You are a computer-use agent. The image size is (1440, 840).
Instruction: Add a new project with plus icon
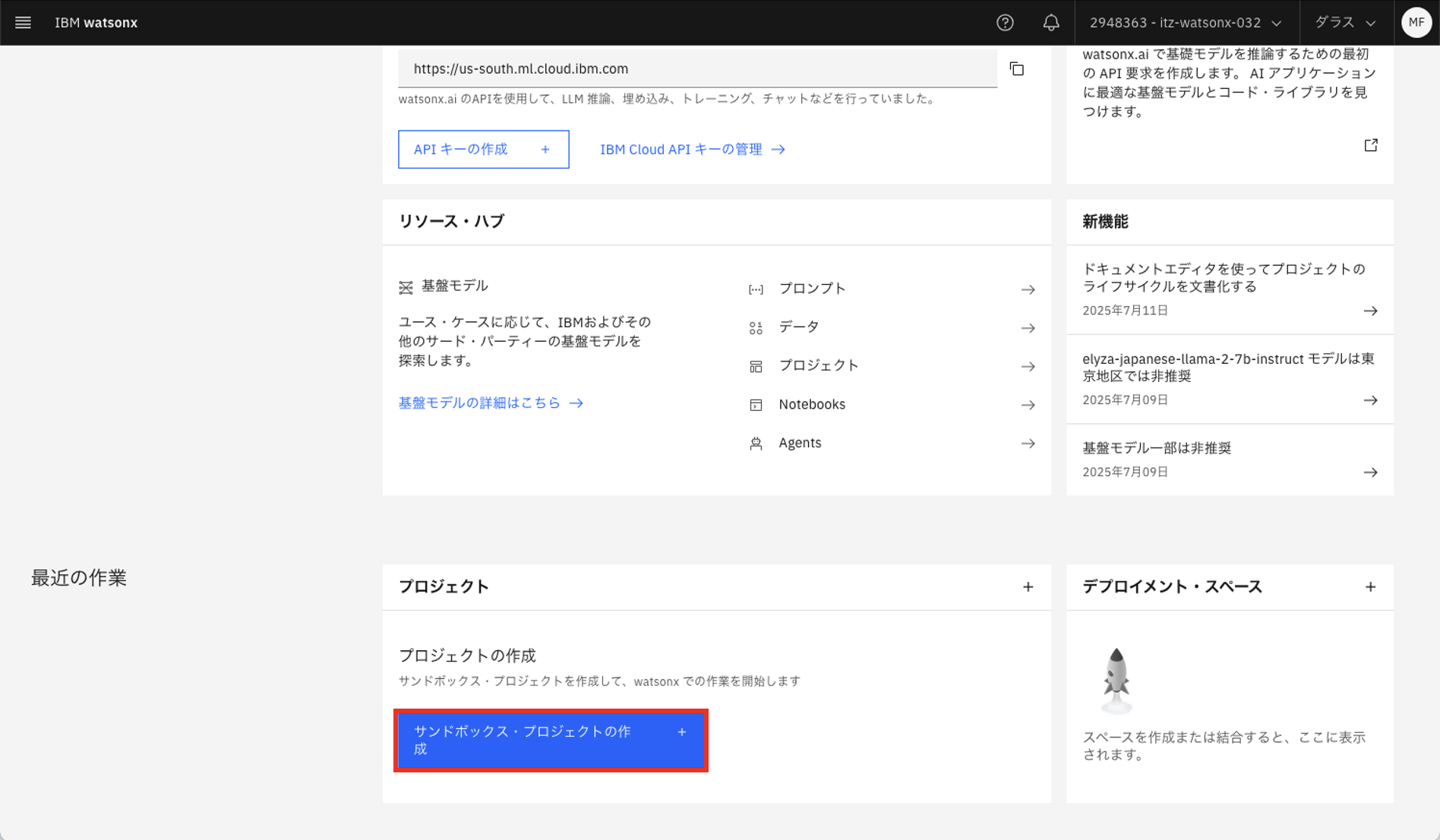pyautogui.click(x=1028, y=587)
